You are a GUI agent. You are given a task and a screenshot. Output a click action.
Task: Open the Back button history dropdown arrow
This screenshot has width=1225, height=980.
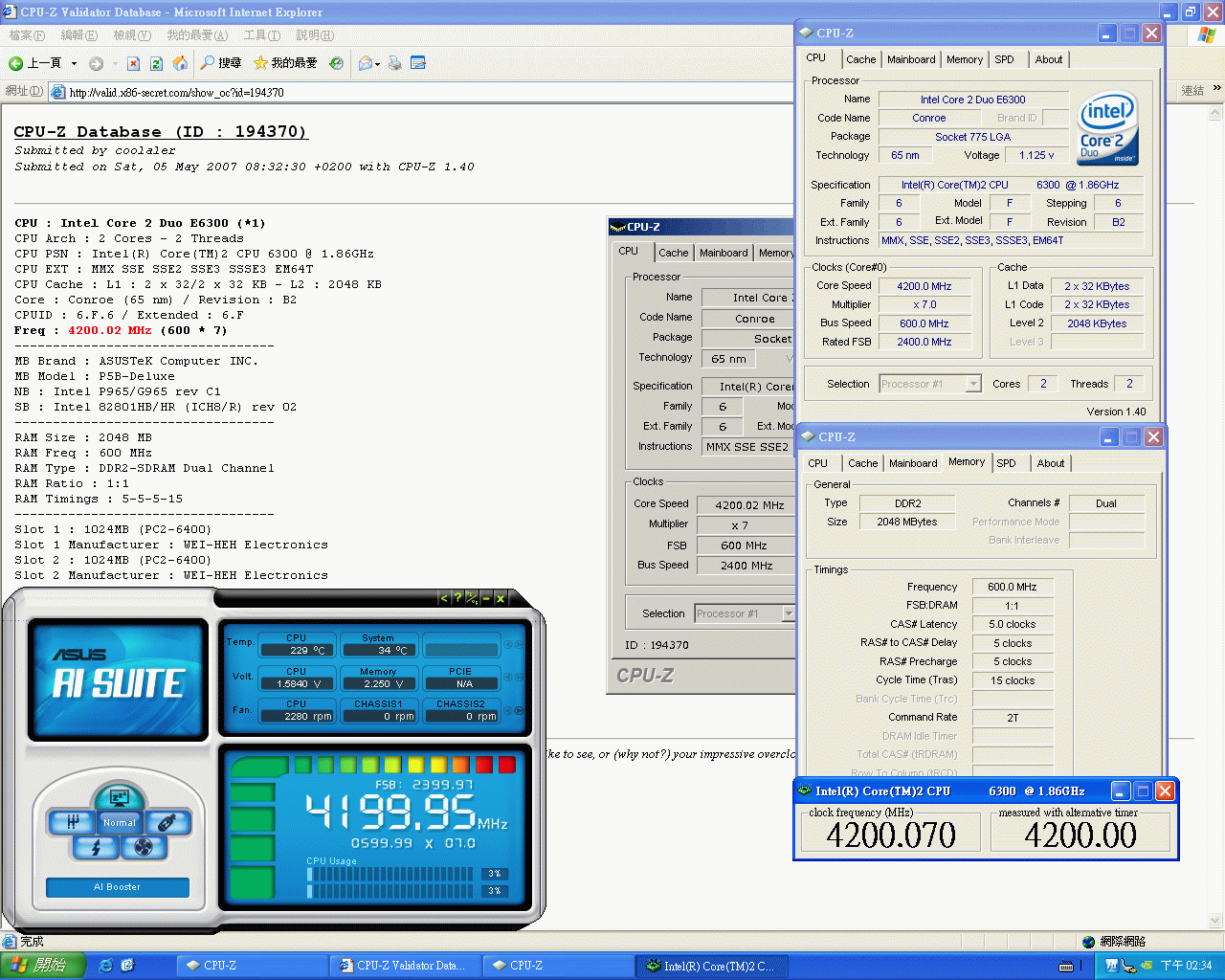(x=74, y=63)
